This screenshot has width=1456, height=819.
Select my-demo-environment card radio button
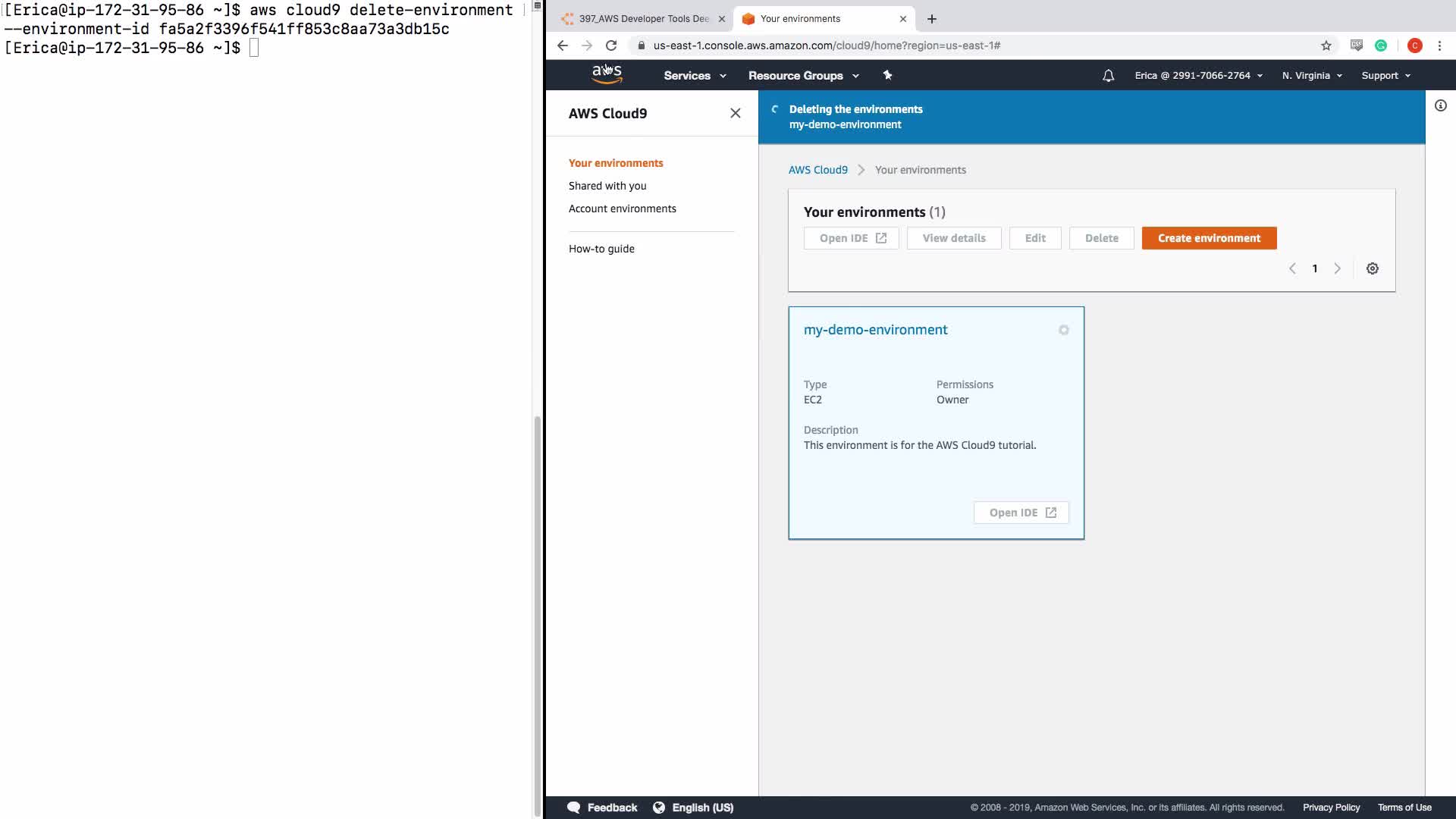(x=1063, y=330)
